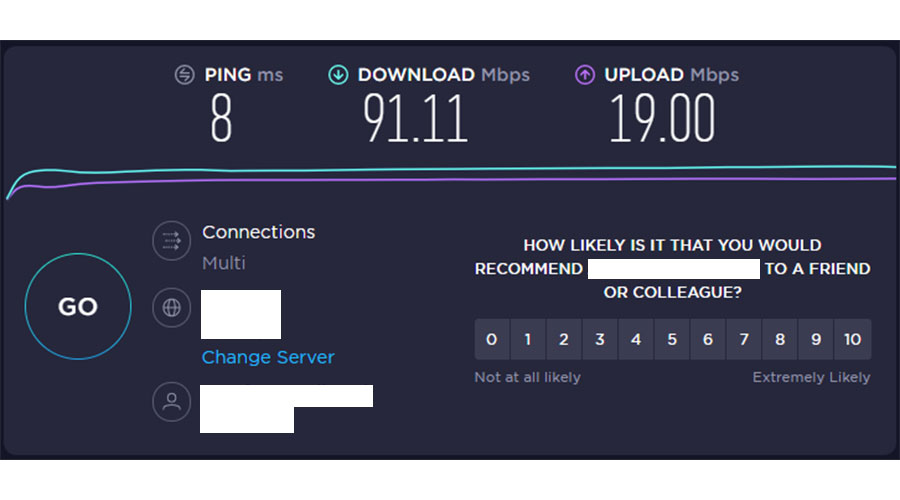900x500 pixels.
Task: Click the purple upload arrow icon
Action: pyautogui.click(x=585, y=75)
